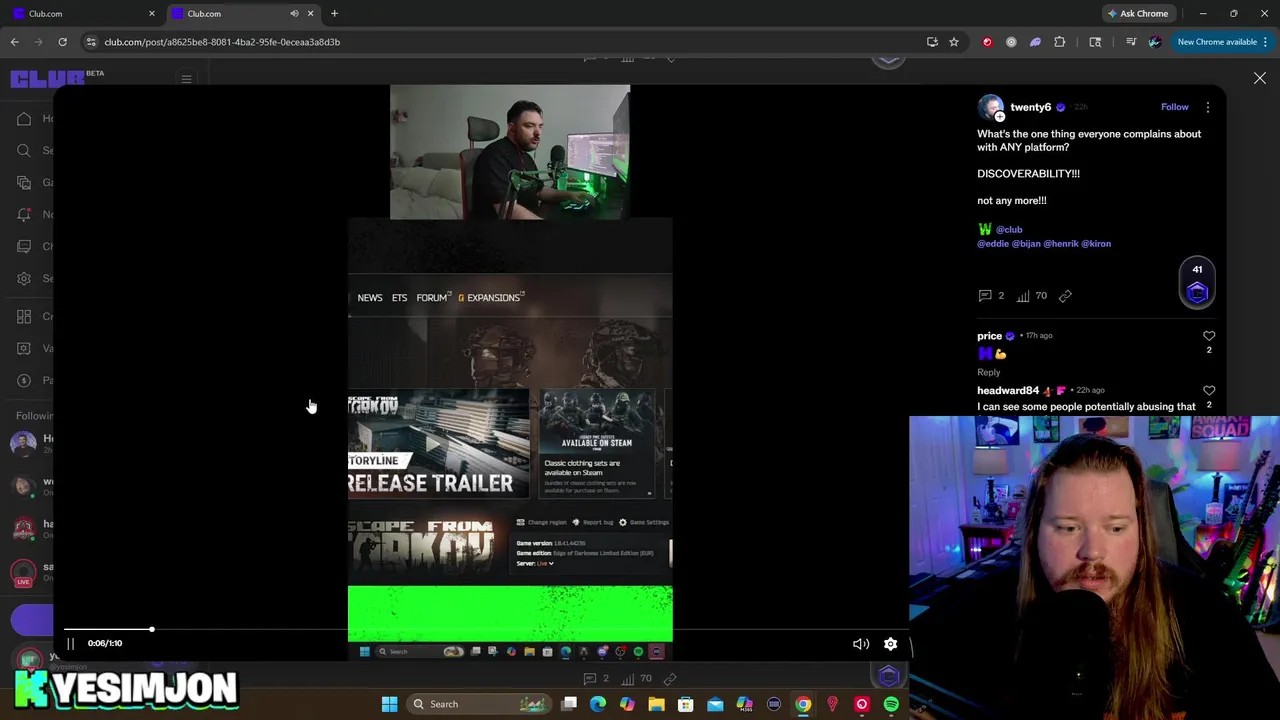Open Spotify from taskbar
The width and height of the screenshot is (1280, 720).
[x=891, y=704]
